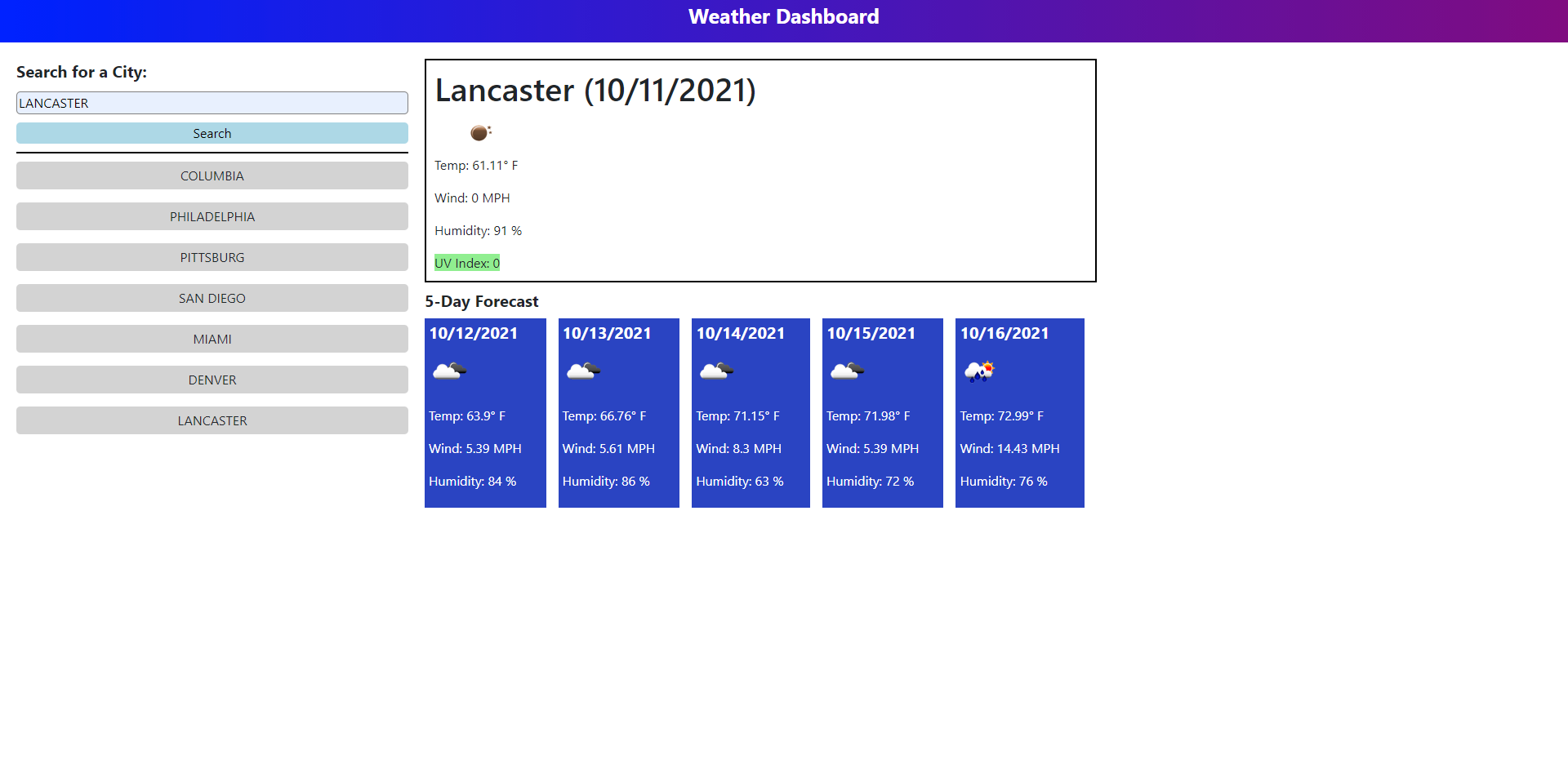Click the moon weather icon for Lancaster current conditions
The image size is (1568, 773).
(479, 132)
